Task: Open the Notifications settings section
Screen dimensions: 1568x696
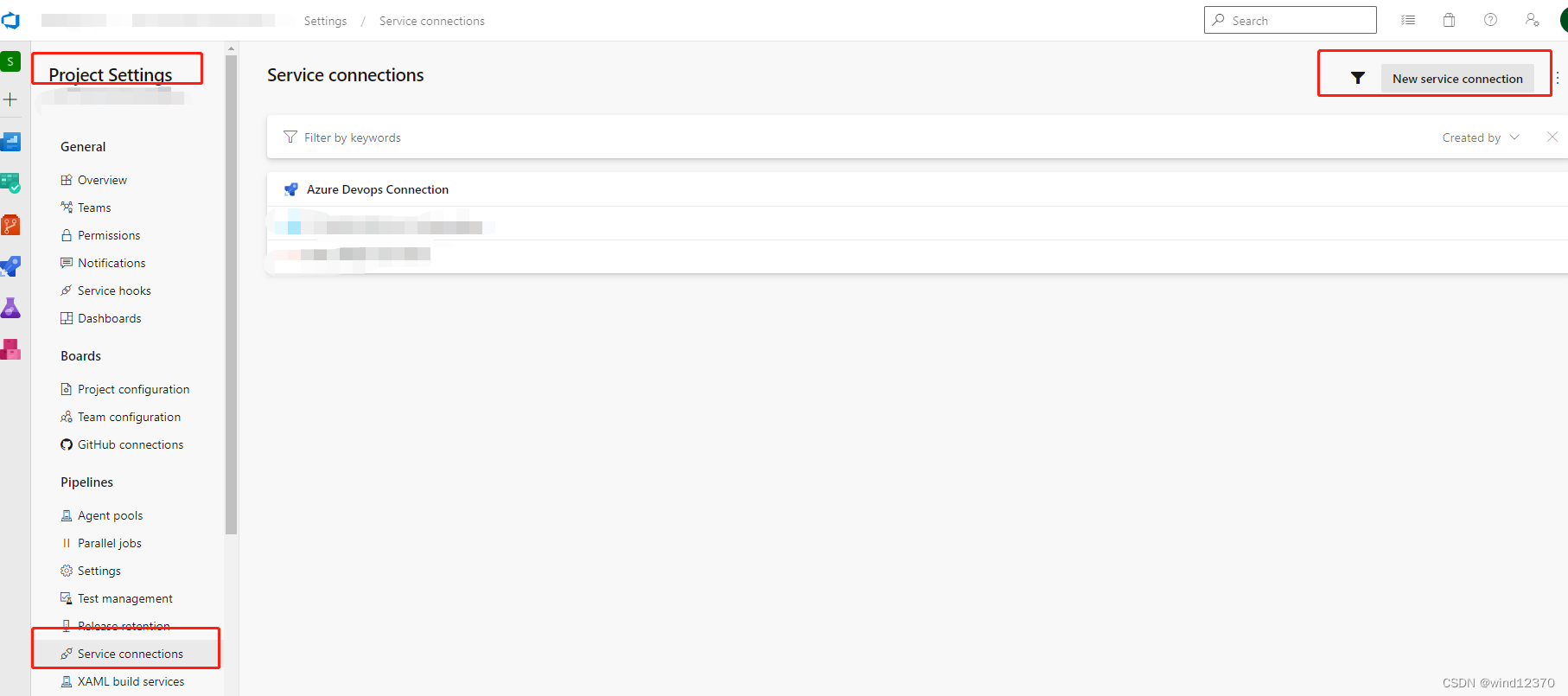Action: [x=111, y=262]
